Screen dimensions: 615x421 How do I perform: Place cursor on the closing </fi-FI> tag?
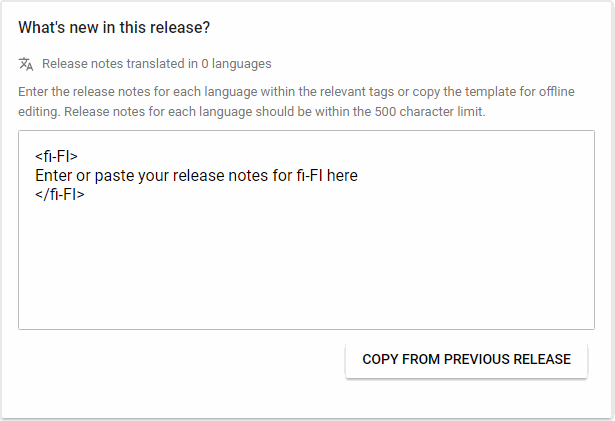coord(59,195)
